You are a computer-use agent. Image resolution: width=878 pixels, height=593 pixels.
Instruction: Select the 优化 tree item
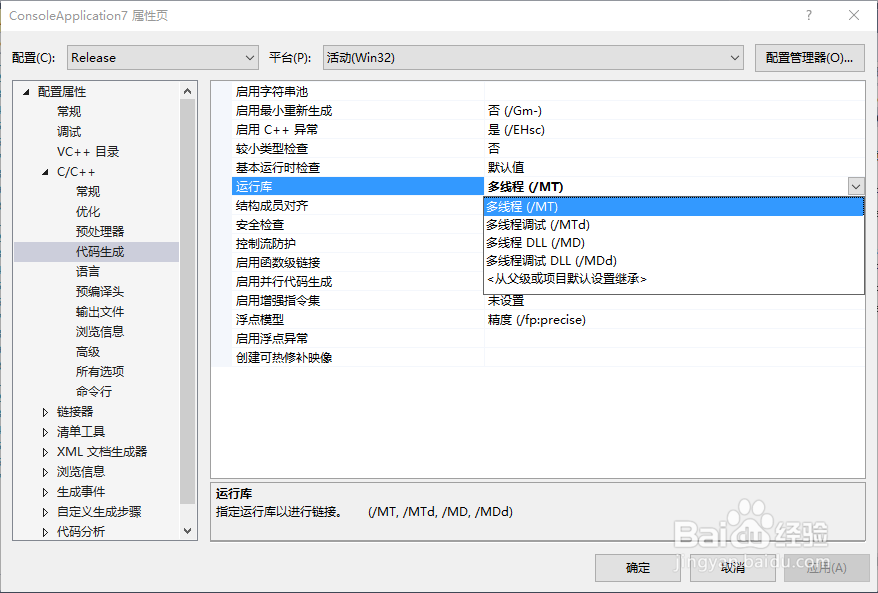click(x=88, y=211)
